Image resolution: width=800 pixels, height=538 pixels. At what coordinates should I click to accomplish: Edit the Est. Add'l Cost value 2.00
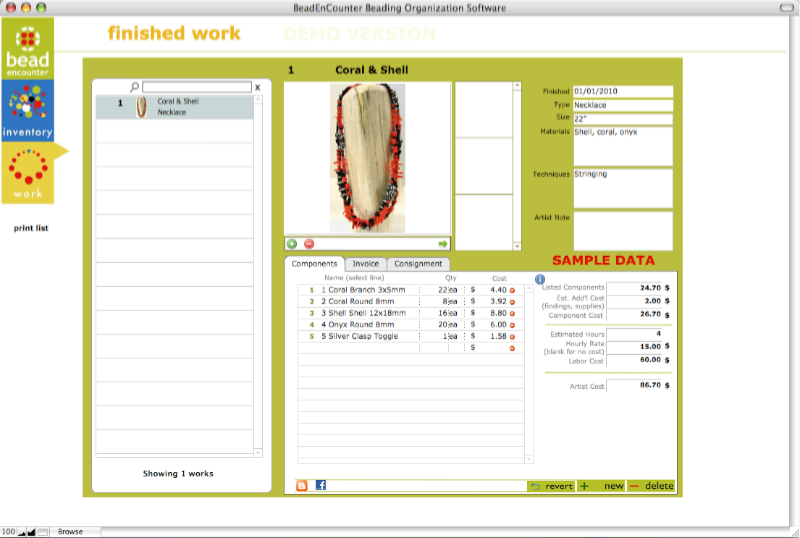coord(634,301)
